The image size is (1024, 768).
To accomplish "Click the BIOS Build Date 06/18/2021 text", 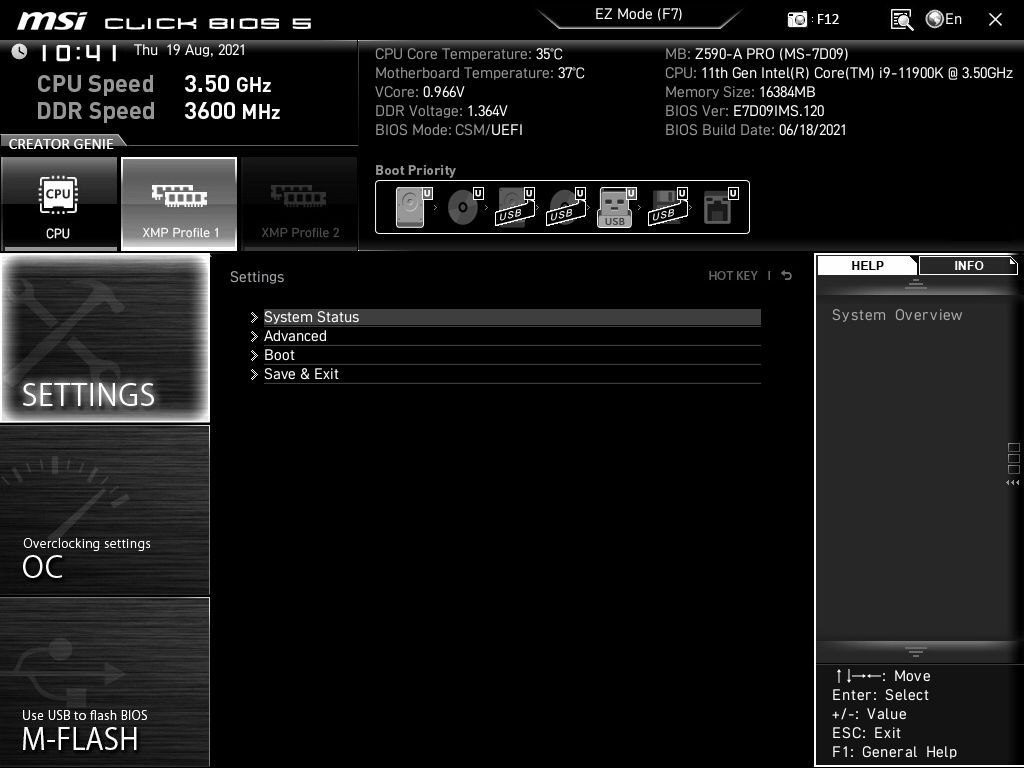I will coord(756,130).
